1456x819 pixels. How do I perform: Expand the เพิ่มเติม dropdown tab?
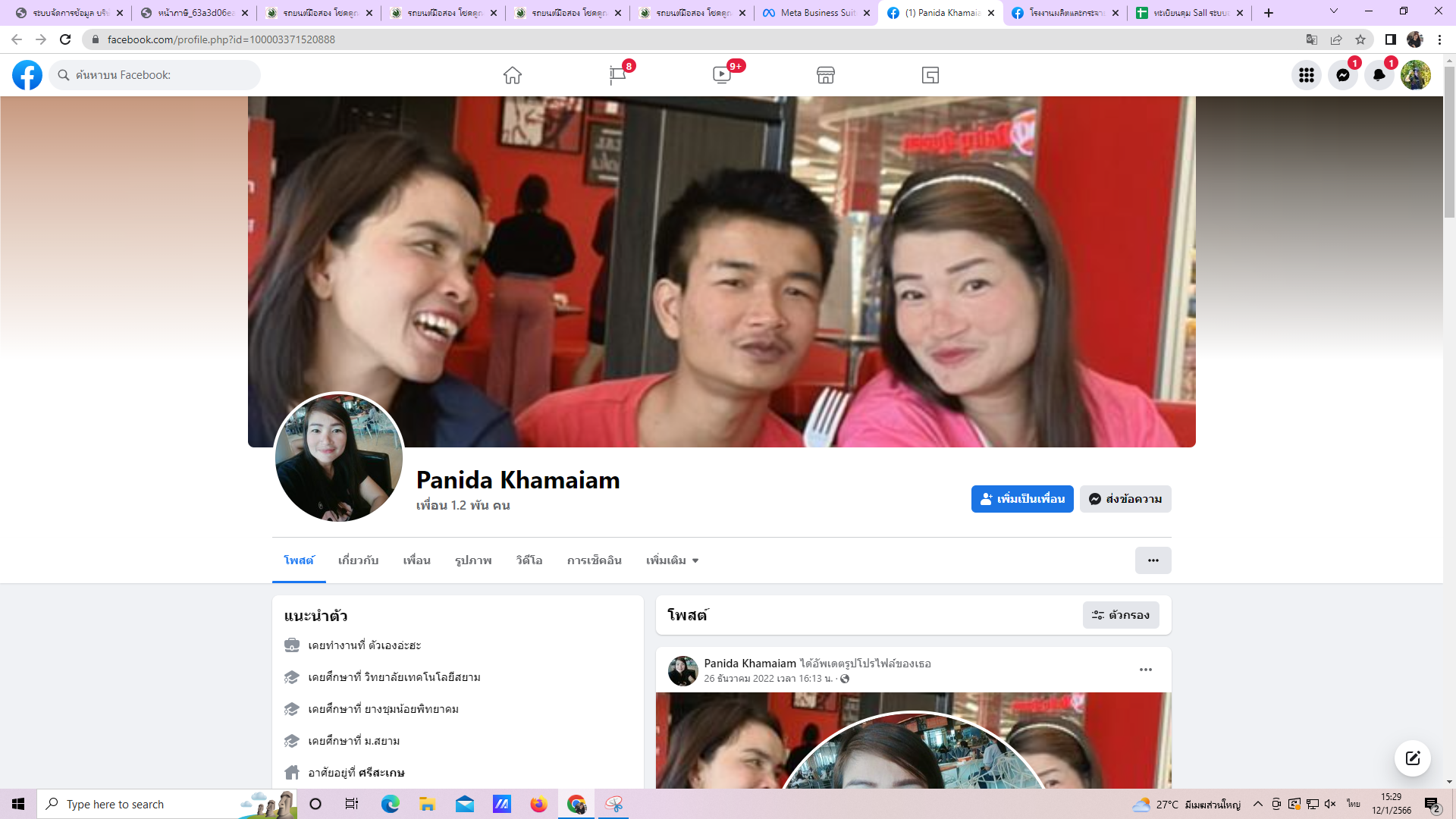(672, 560)
